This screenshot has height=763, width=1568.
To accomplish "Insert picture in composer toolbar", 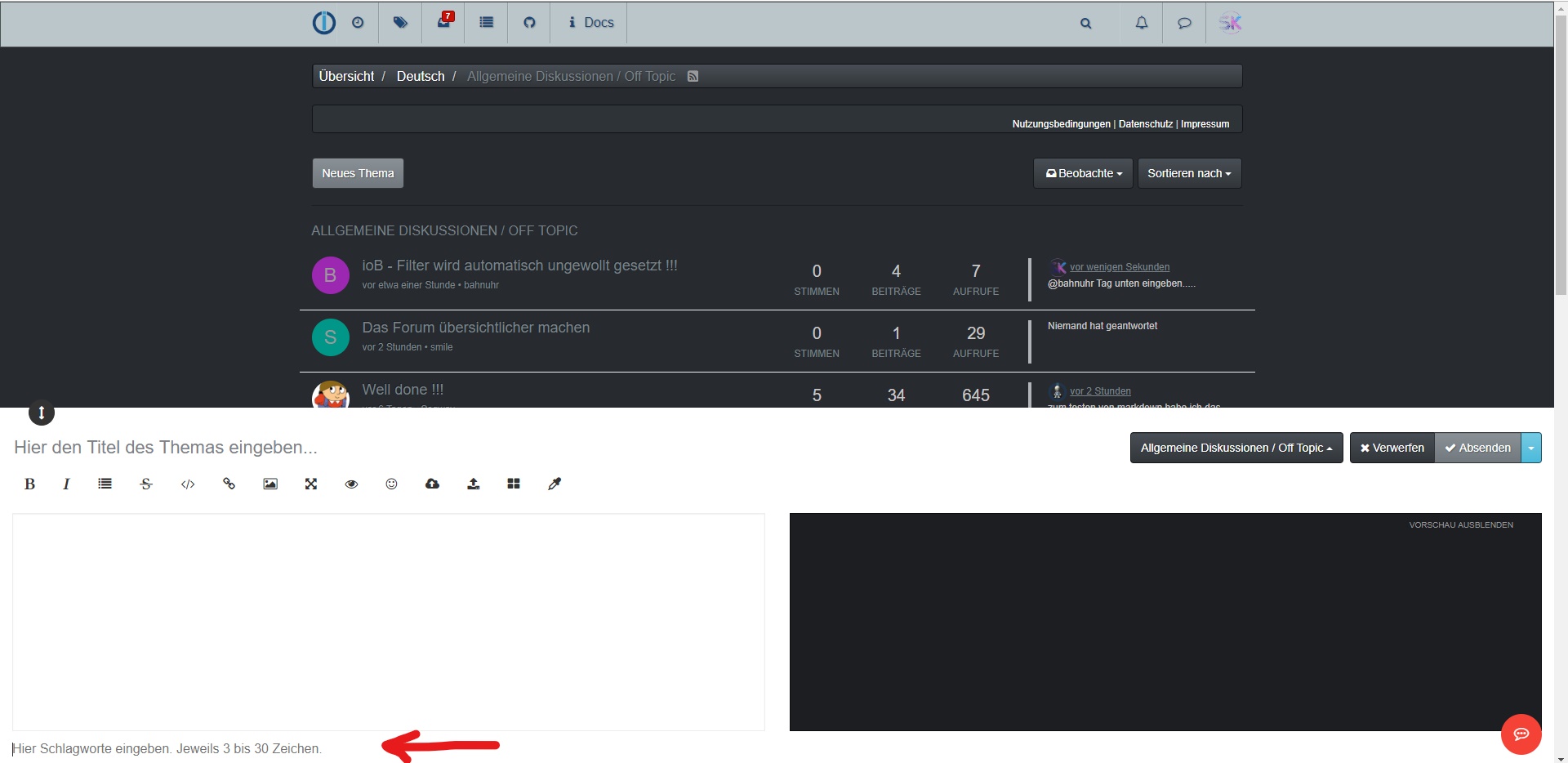I will click(270, 484).
